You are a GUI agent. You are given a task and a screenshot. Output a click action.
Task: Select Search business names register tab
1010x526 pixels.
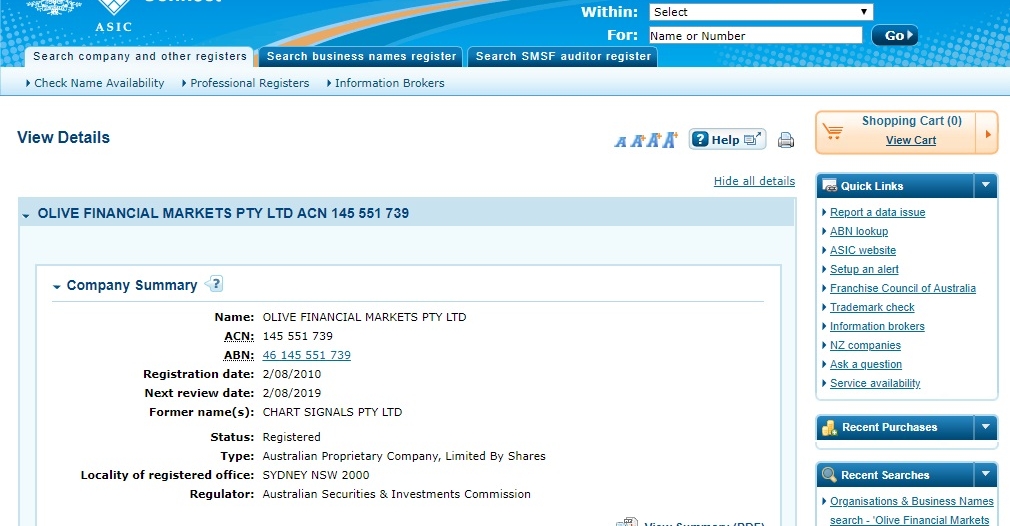361,57
